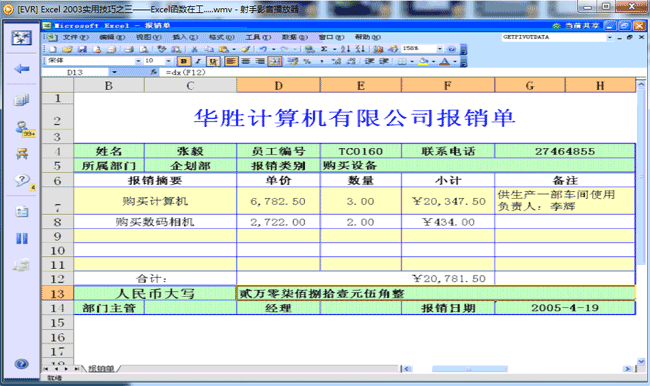Expand the Borders dropdown arrow

point(412,61)
